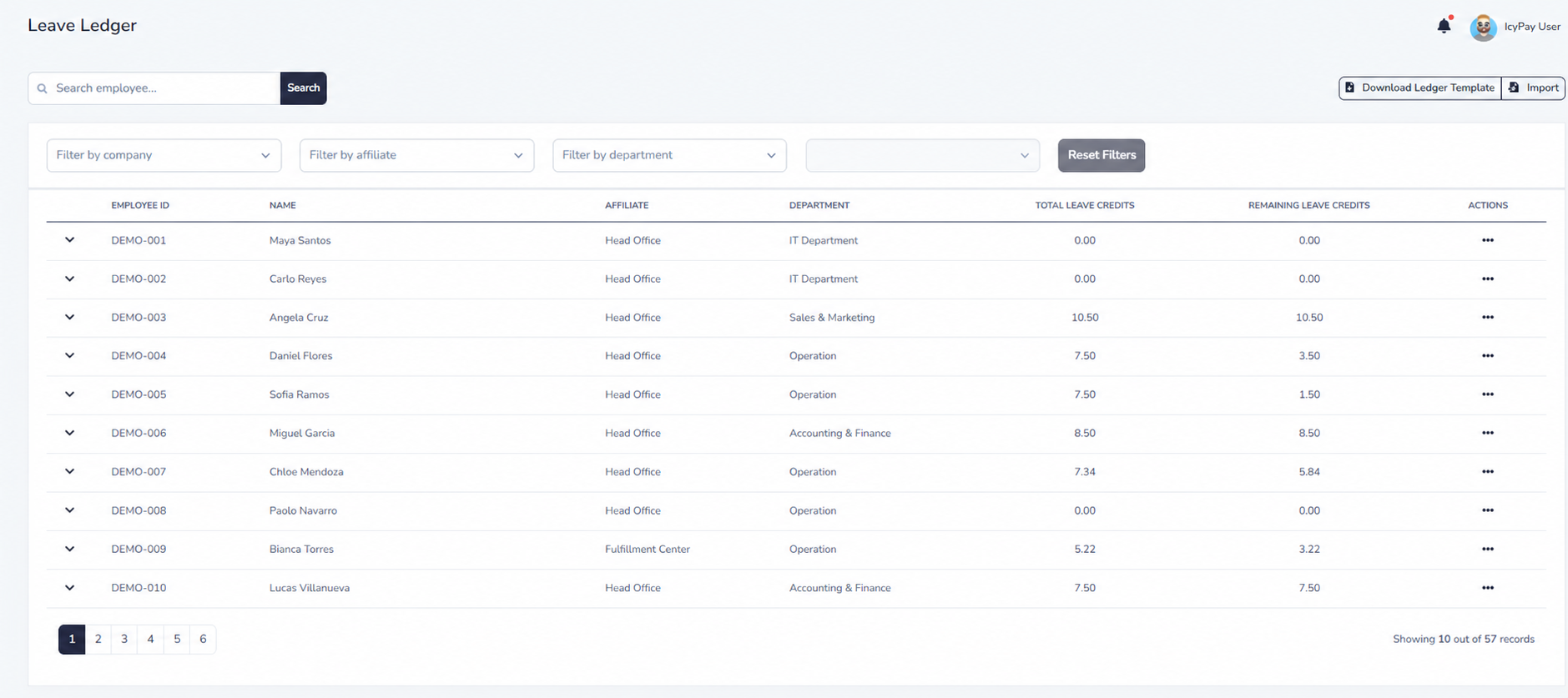Click Bianca Torres's remaining credits 3.22
Screen dimensions: 1568x698
point(1309,549)
